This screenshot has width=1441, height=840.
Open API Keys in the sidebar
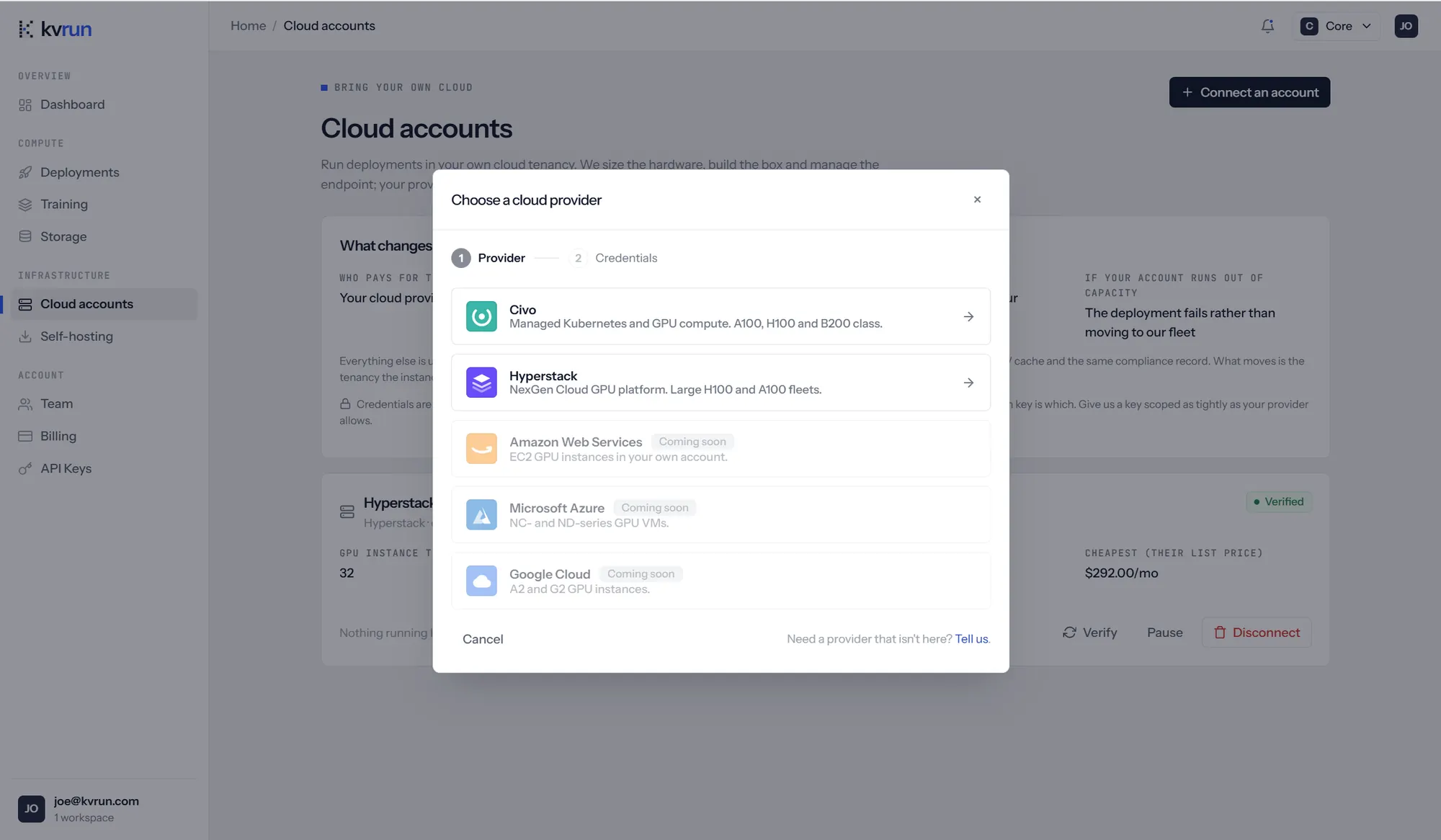pos(104,469)
